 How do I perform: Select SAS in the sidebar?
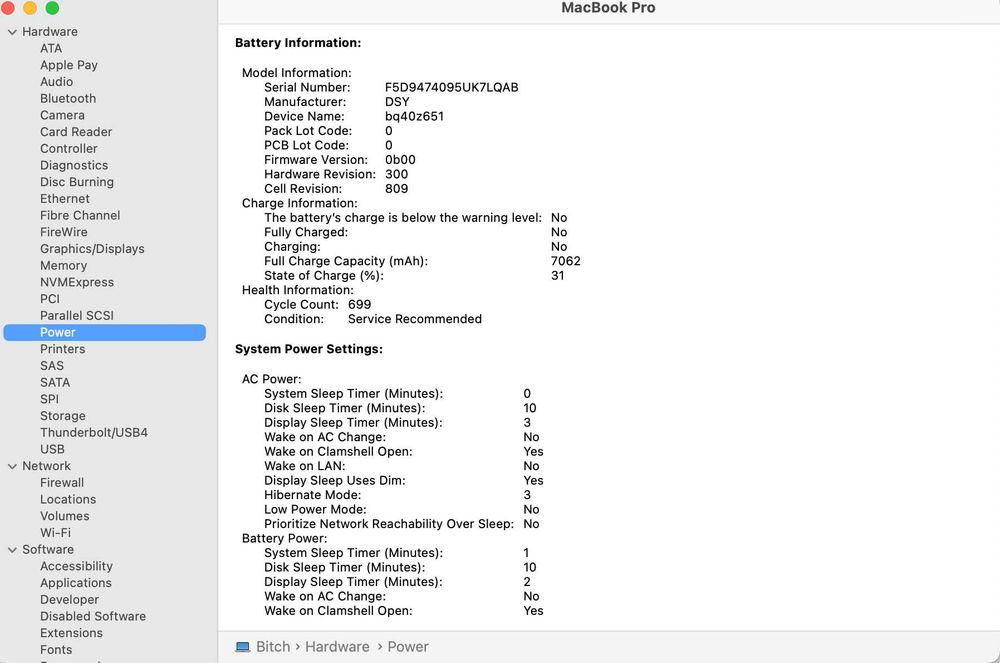coord(52,365)
